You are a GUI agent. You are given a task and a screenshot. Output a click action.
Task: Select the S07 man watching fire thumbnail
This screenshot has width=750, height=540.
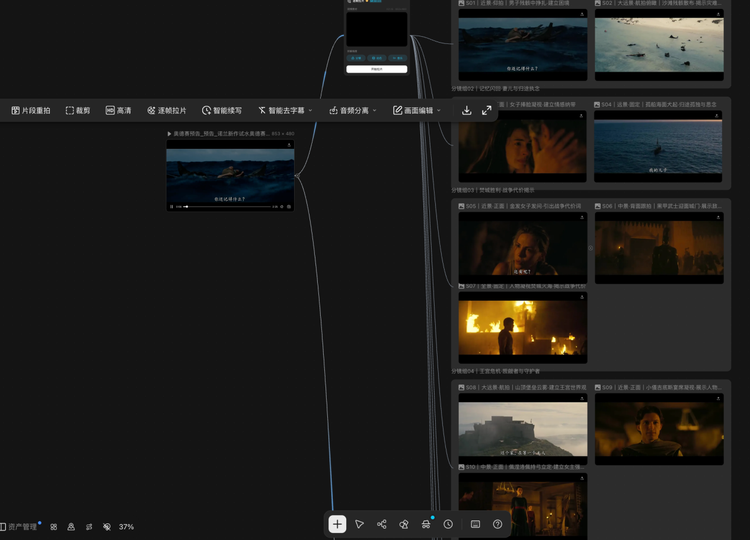click(x=523, y=328)
